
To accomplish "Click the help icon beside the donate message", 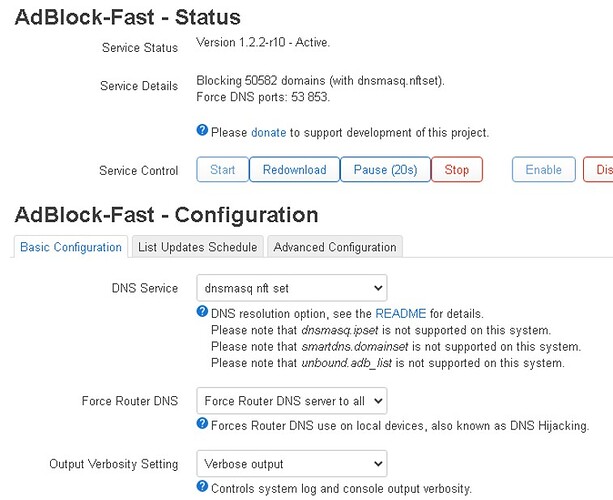I will tap(203, 131).
